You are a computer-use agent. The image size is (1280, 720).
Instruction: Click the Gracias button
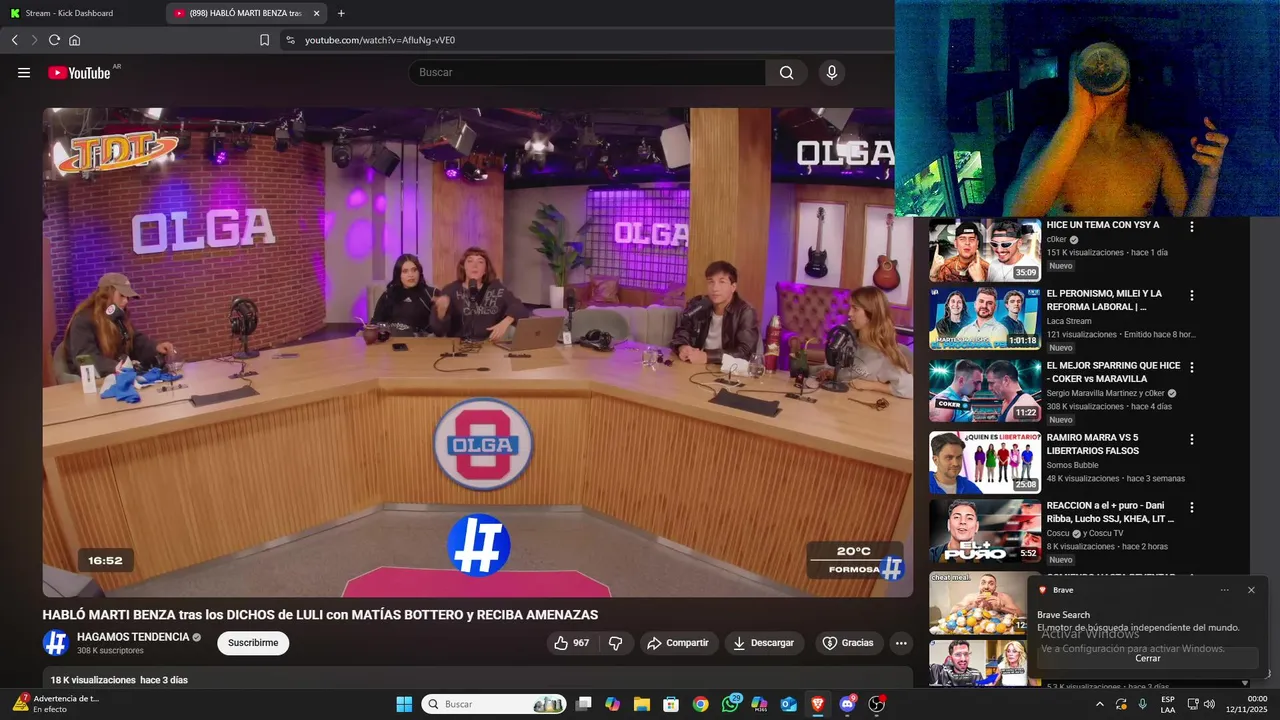point(849,643)
